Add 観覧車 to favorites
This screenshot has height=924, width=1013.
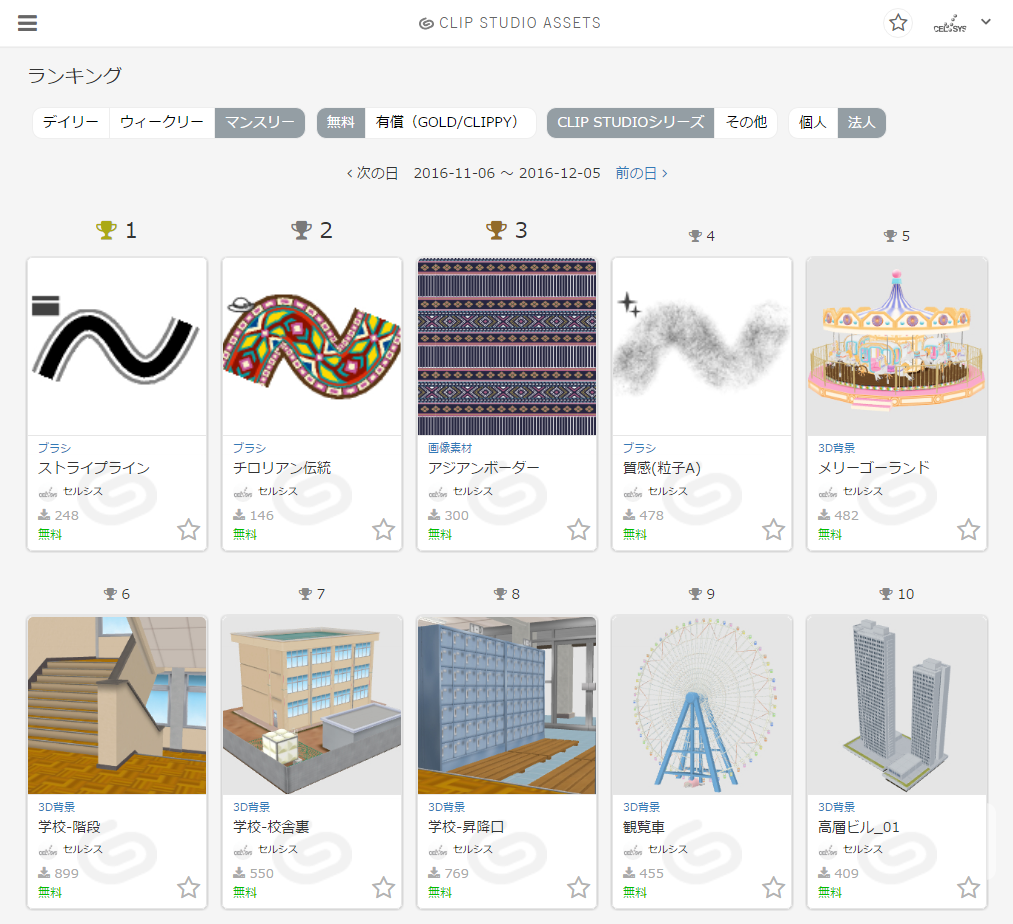[773, 888]
